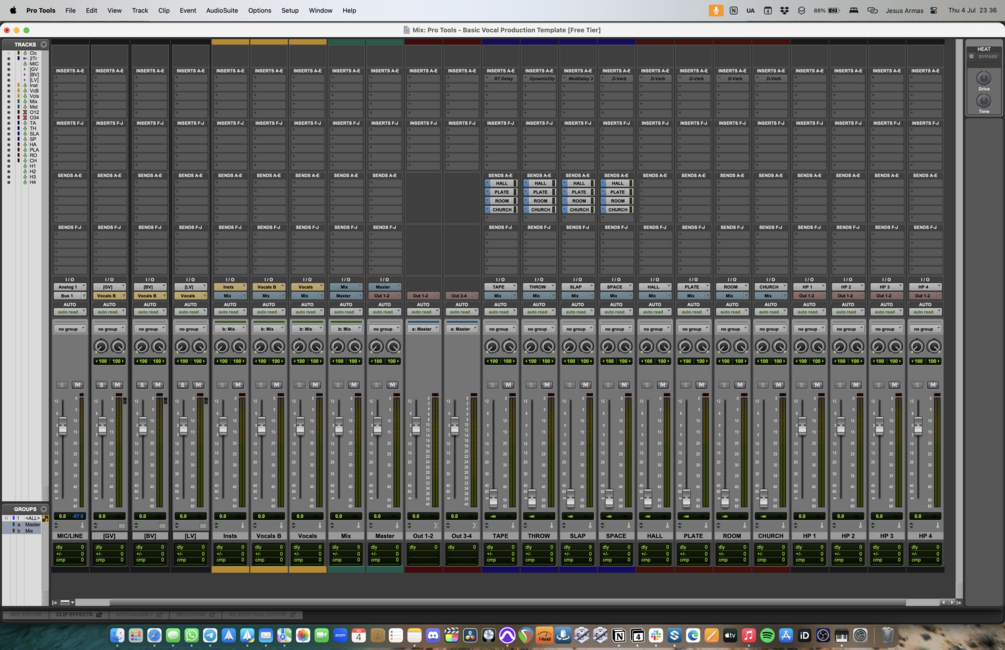Open App Store from the Dock
This screenshot has height=650, width=1005.
[x=786, y=635]
